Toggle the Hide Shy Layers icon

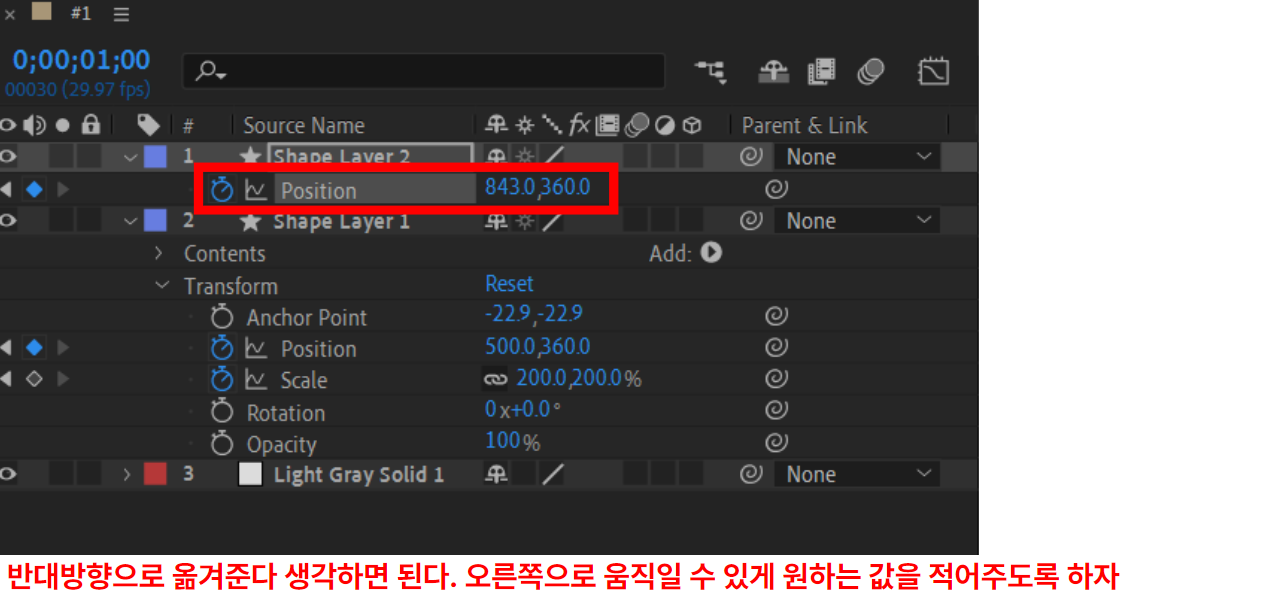[x=773, y=71]
